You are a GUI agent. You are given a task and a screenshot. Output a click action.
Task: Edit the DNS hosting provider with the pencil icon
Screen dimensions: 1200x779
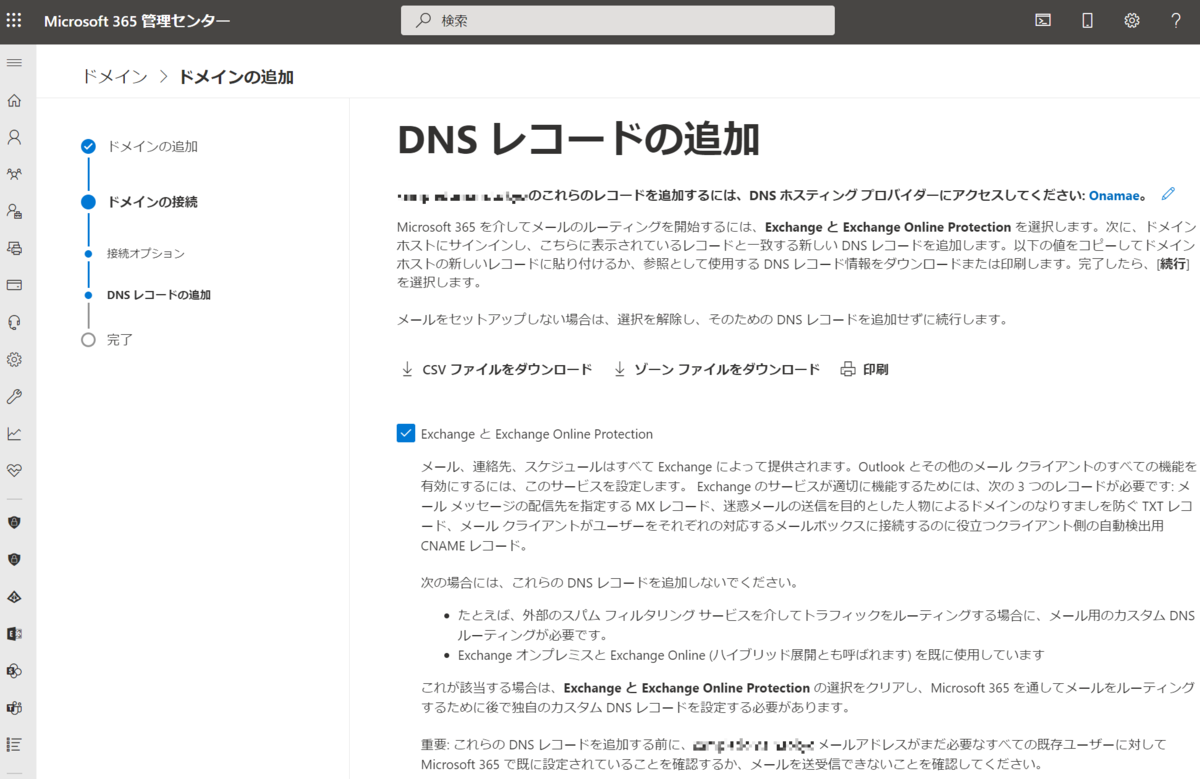(1168, 194)
